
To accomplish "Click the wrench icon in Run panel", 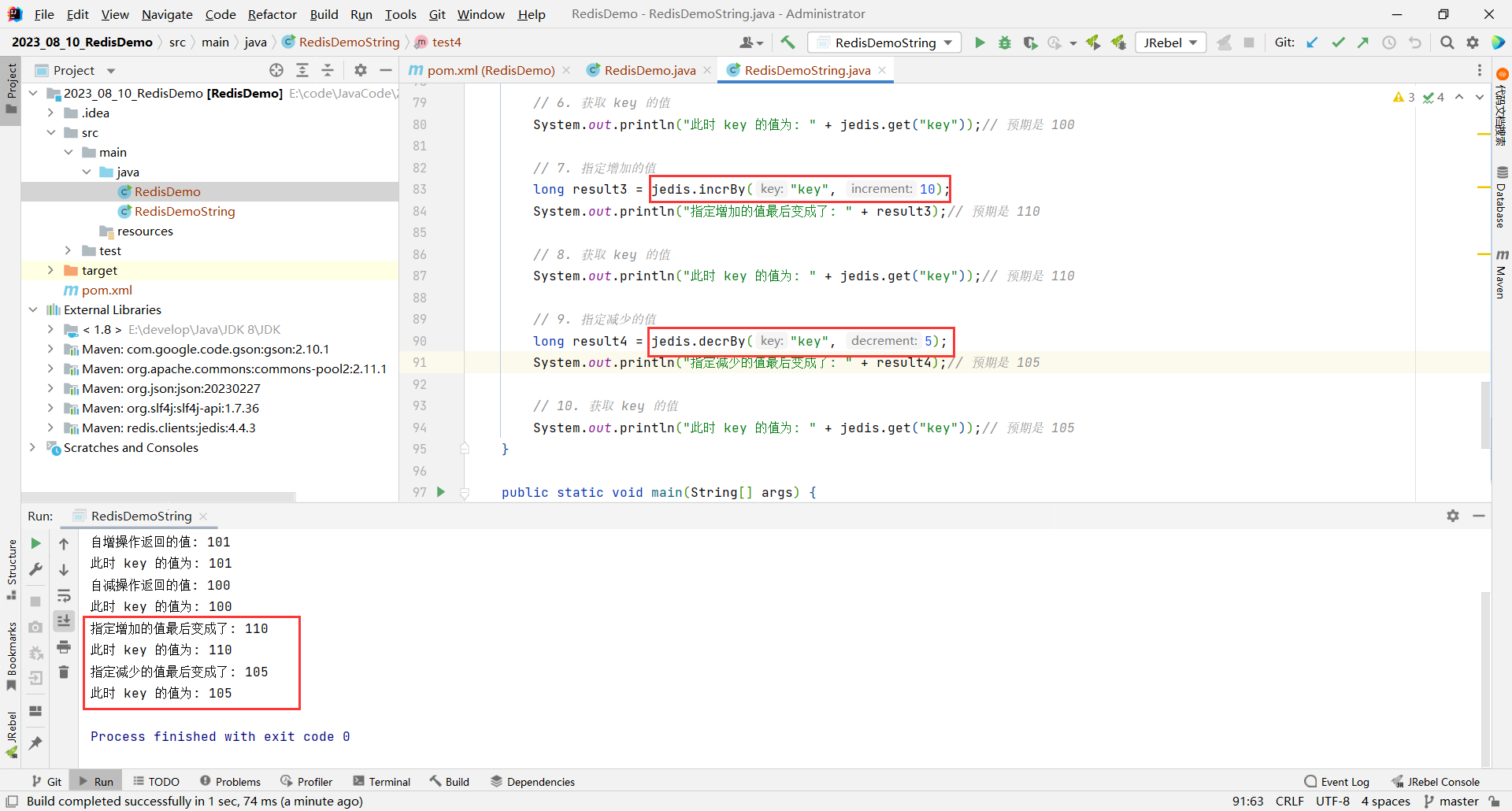I will pyautogui.click(x=35, y=569).
